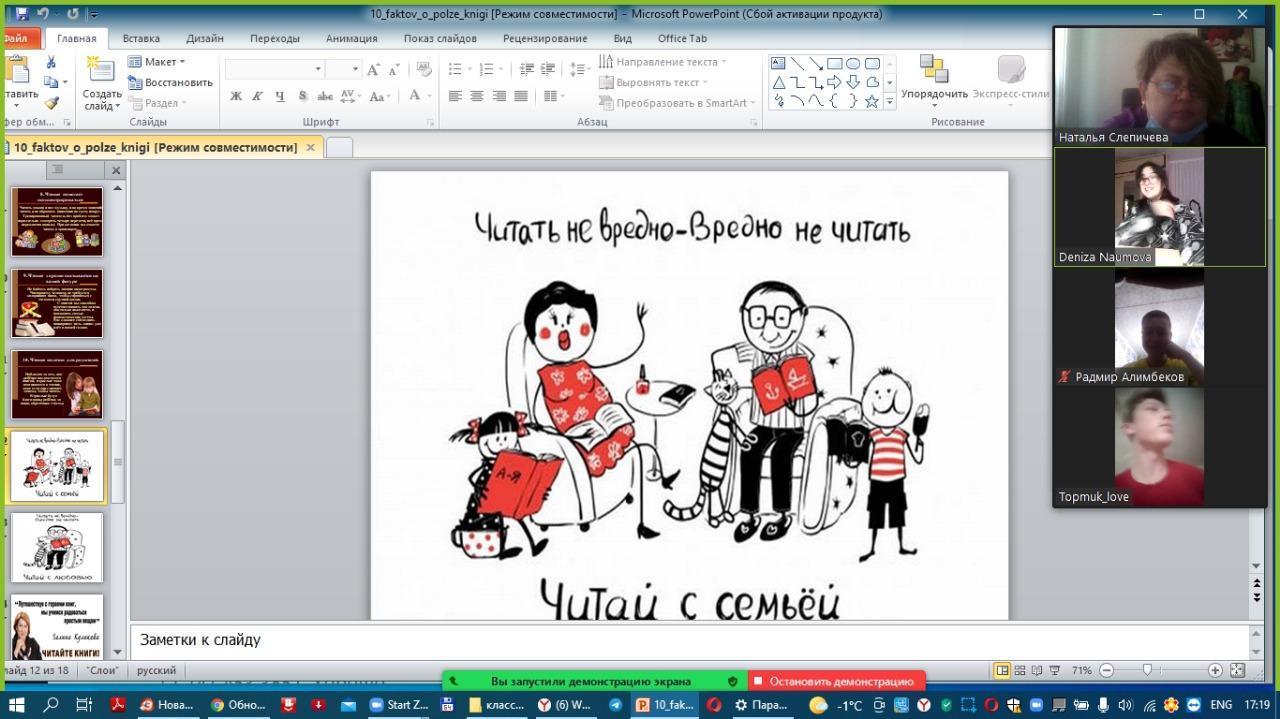Open the font name combo box
1280x719 pixels.
pos(275,69)
